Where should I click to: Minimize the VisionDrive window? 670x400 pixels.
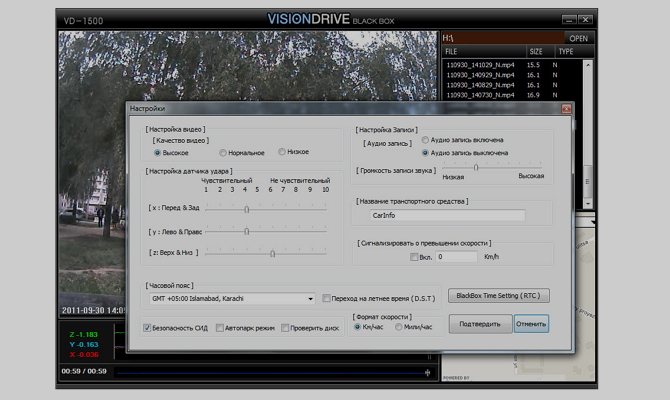point(569,20)
